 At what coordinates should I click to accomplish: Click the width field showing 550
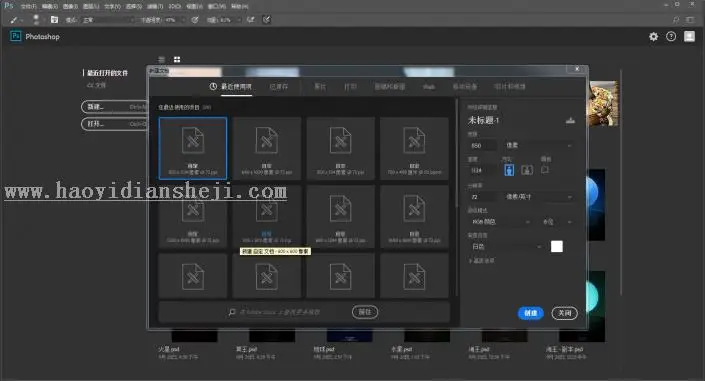point(483,145)
